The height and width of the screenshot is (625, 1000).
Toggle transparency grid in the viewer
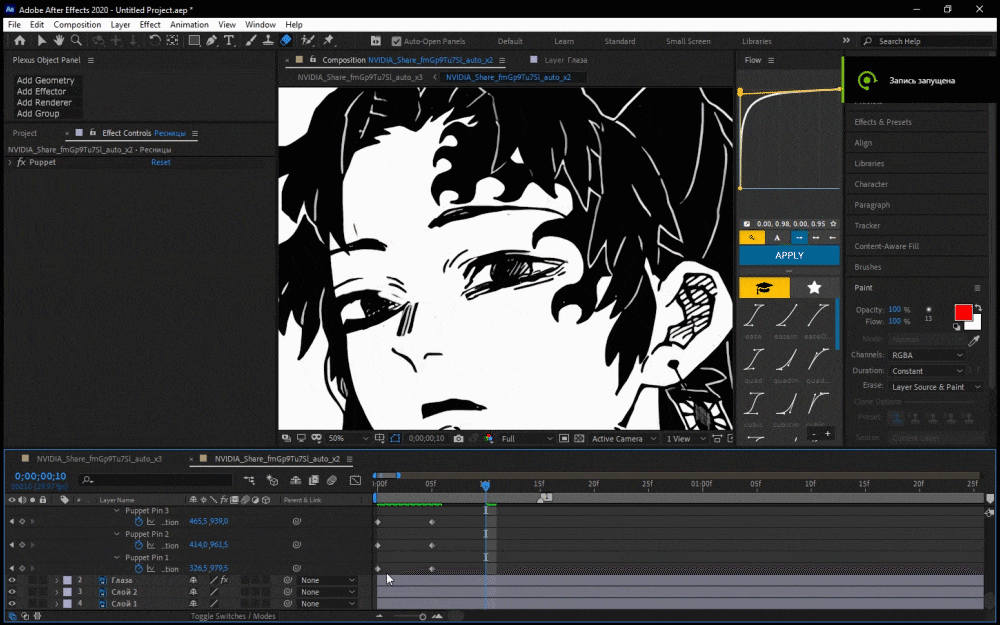tap(579, 439)
